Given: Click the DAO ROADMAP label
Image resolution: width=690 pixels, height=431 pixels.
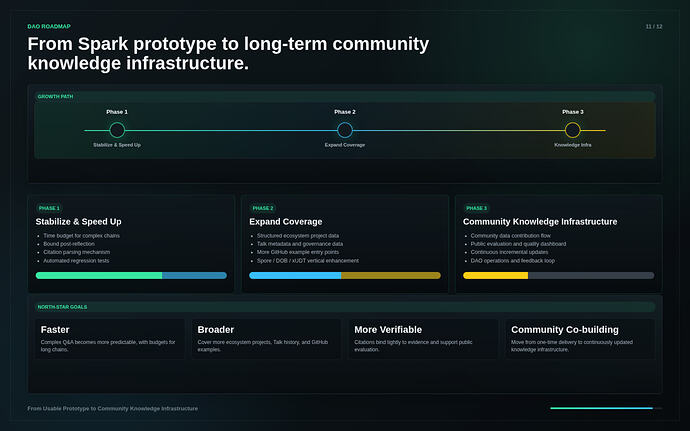Looking at the screenshot, I should [x=49, y=26].
